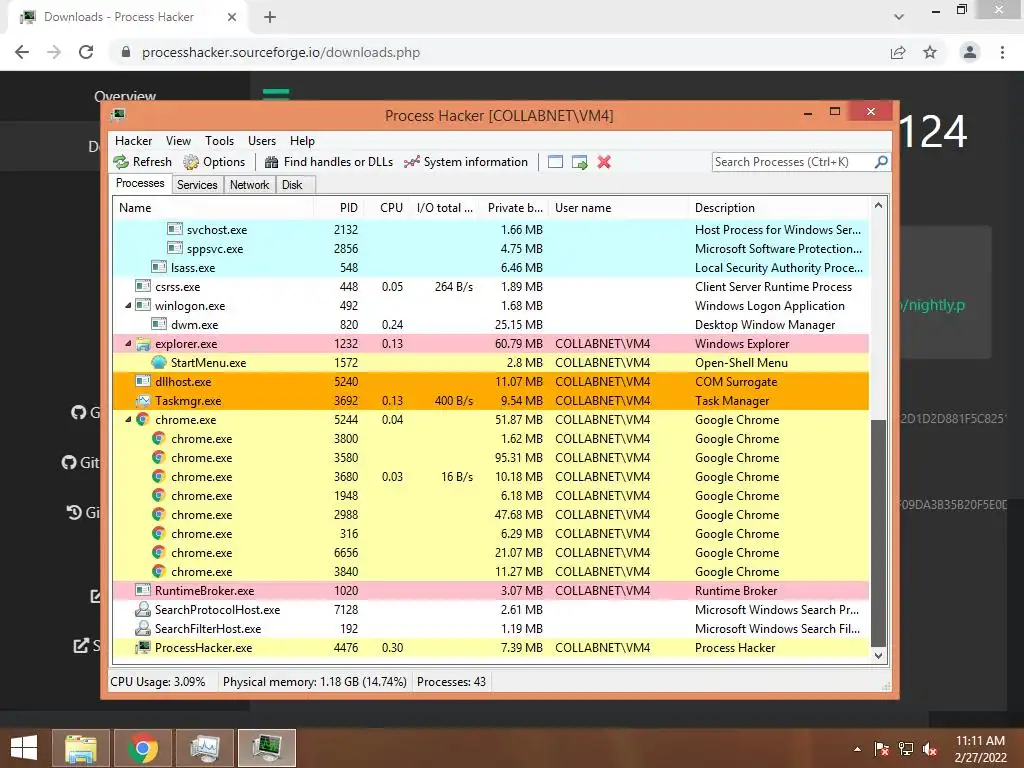Sort by the PID column header
This screenshot has width=1024, height=768.
338,208
